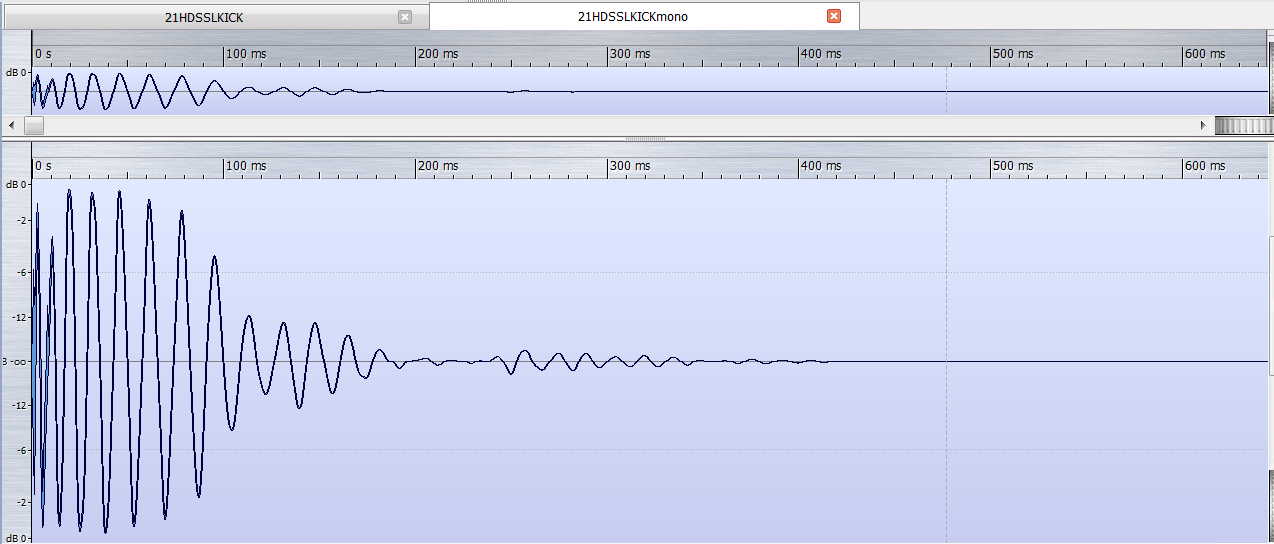Click the overview scrollbar left arrow

tap(11, 126)
